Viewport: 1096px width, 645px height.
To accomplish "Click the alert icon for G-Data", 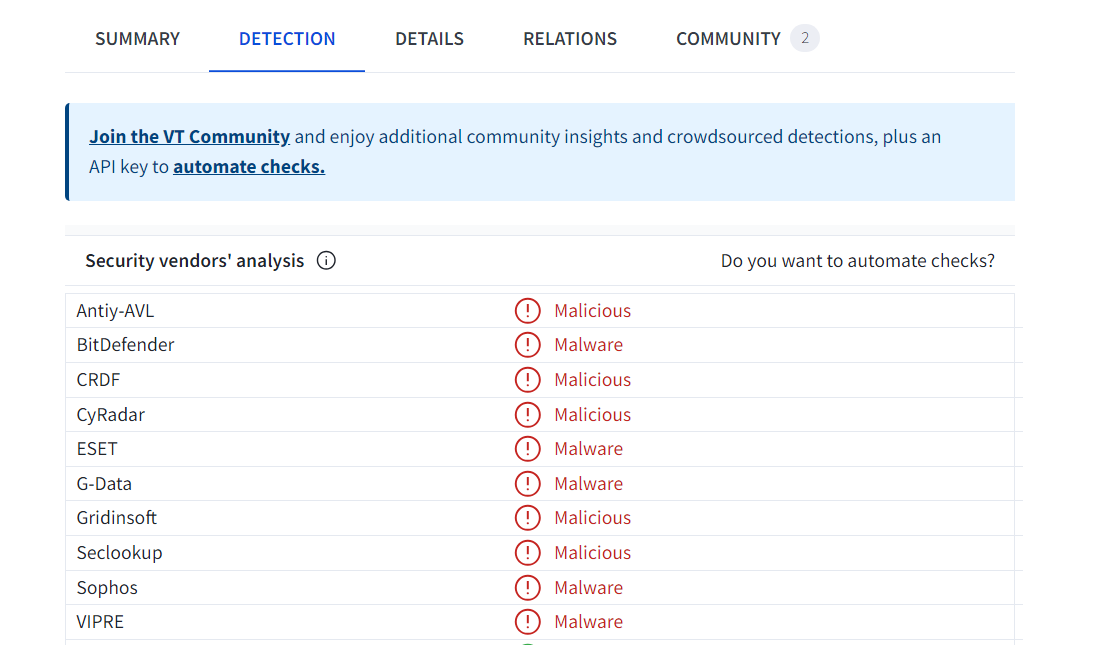I will click(527, 484).
